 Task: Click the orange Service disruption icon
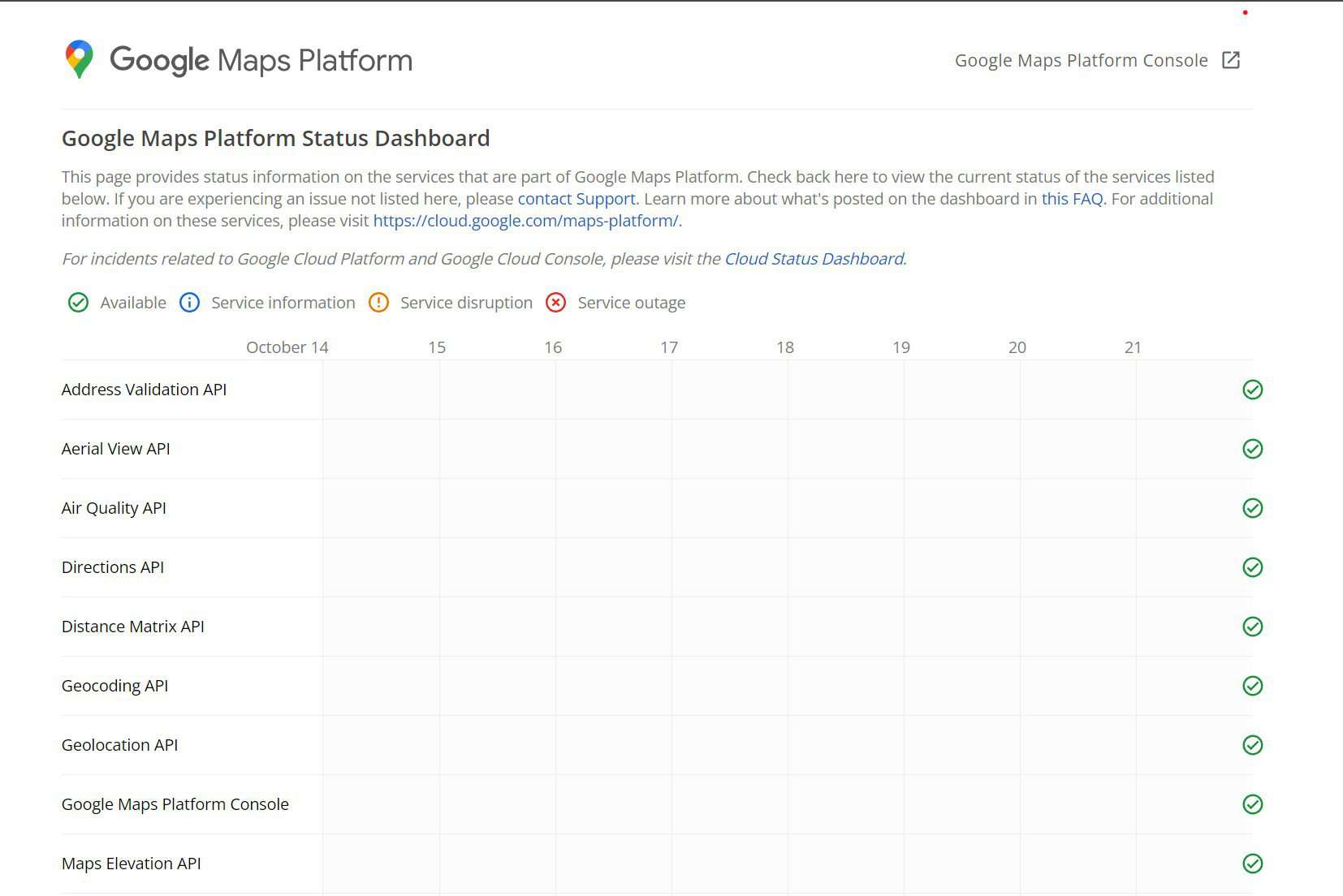[x=378, y=303]
